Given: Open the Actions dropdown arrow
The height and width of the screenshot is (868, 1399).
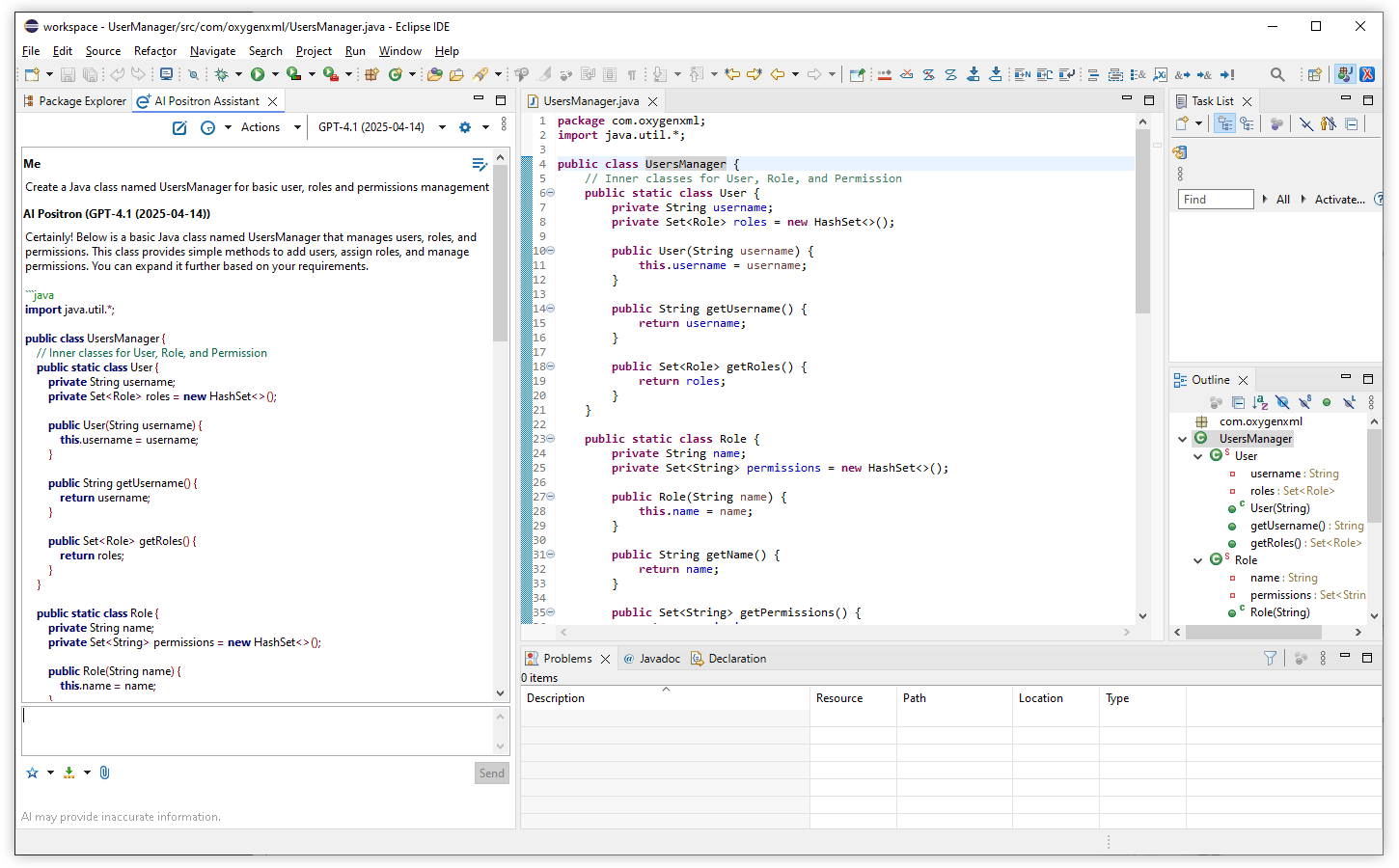Looking at the screenshot, I should point(297,127).
